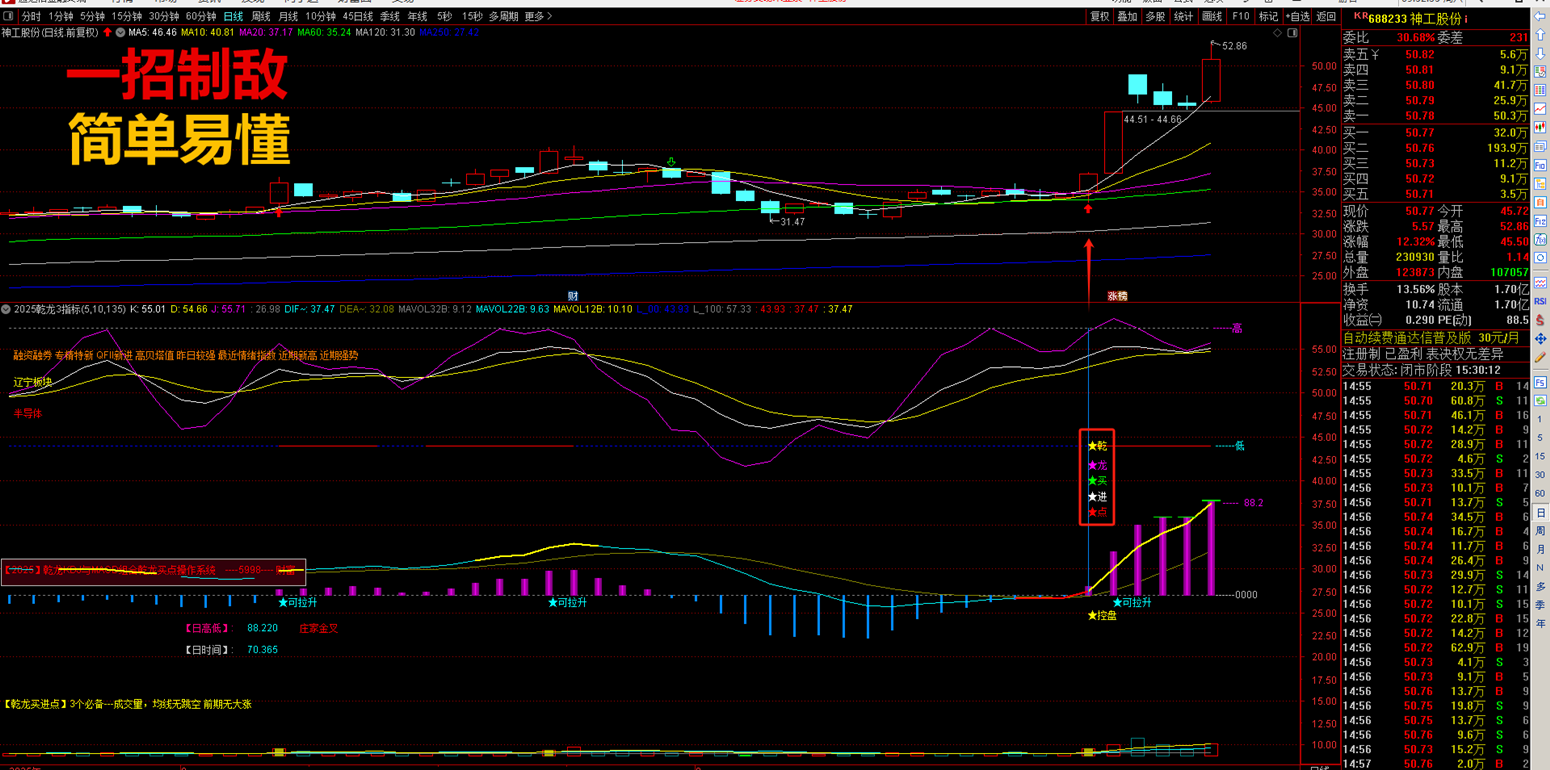Click the 神工股份(日线 前复权) chart title
This screenshot has width=1550, height=770.
click(49, 32)
